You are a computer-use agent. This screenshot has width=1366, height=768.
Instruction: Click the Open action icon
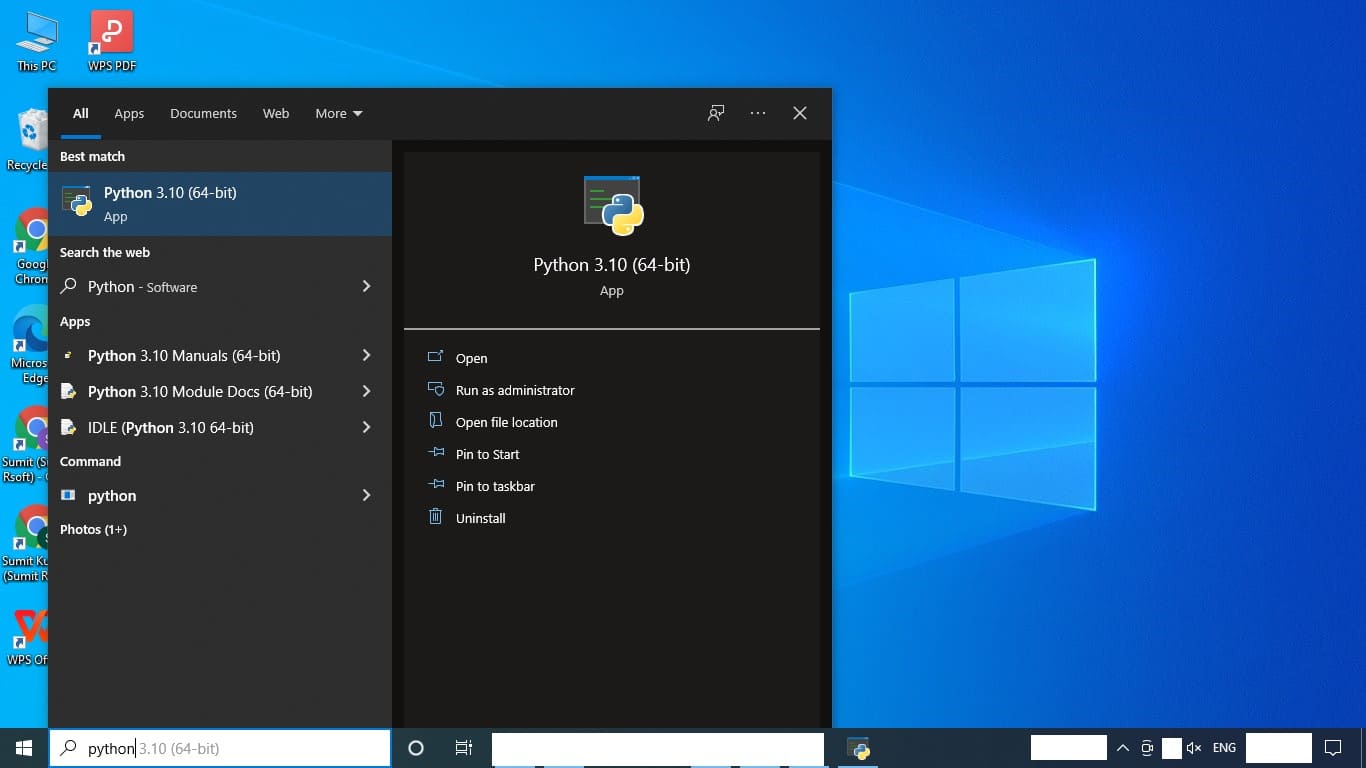pos(435,357)
